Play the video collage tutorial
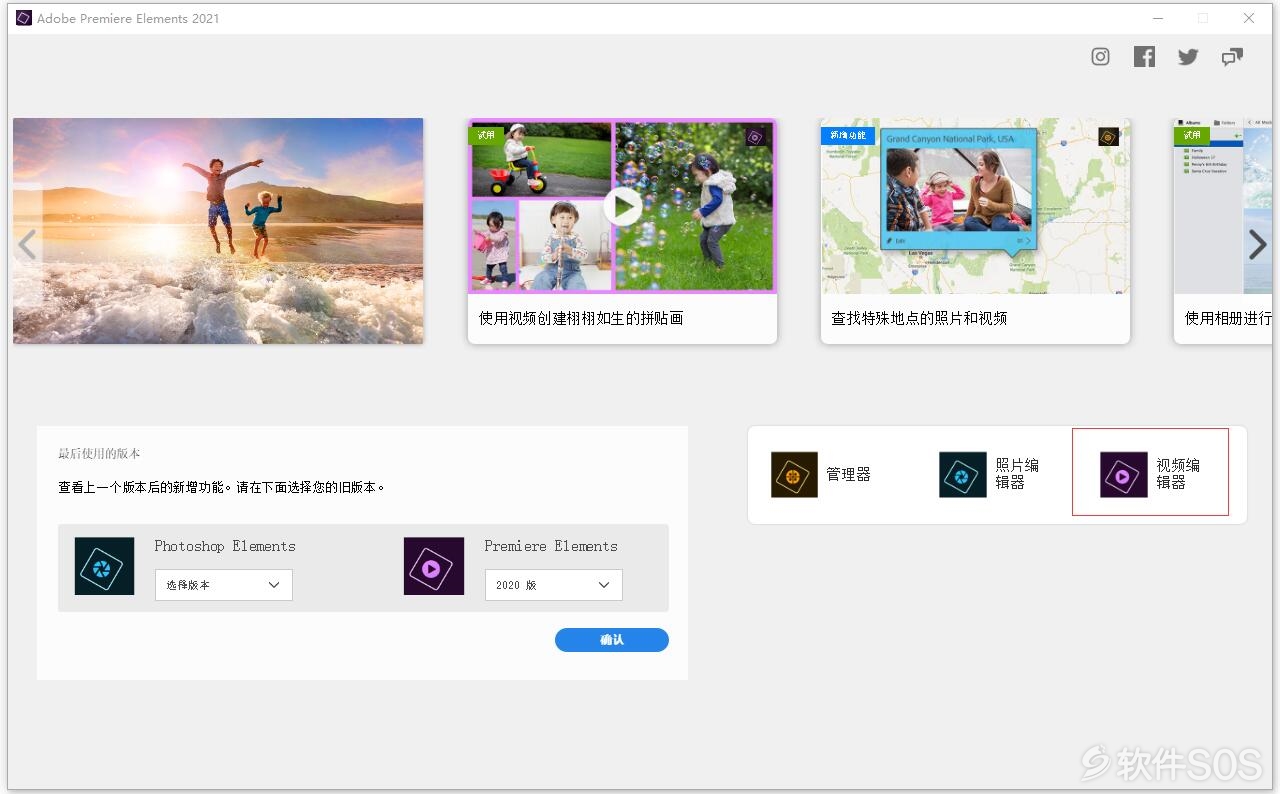 click(622, 207)
